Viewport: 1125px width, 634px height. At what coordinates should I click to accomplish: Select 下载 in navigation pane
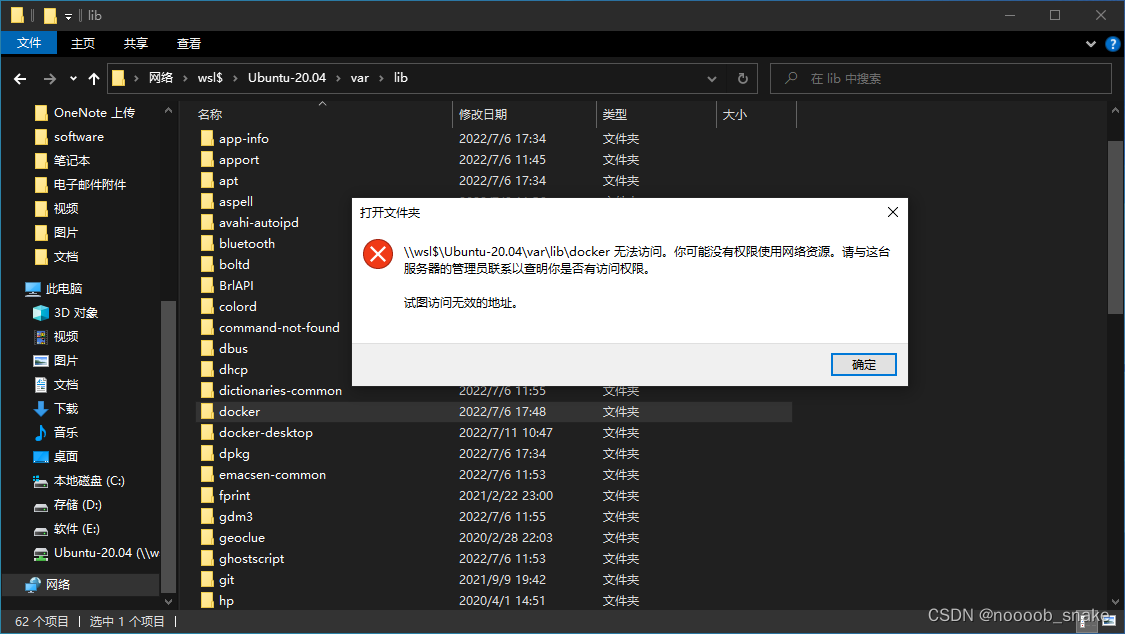(66, 408)
